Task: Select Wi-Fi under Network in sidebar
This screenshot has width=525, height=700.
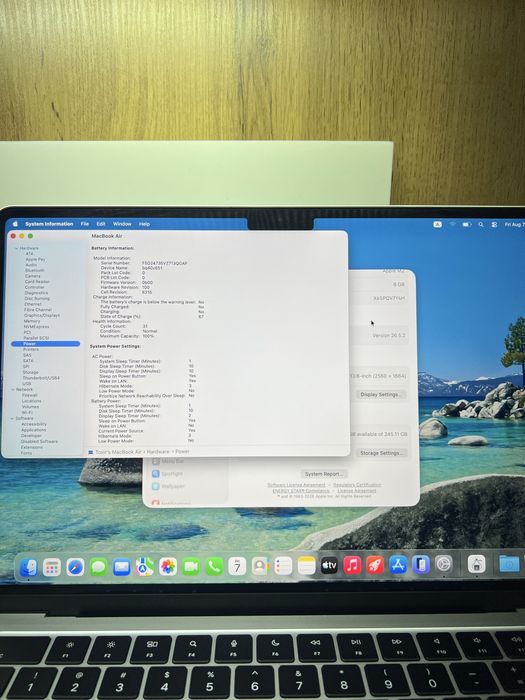Action: 27,412
